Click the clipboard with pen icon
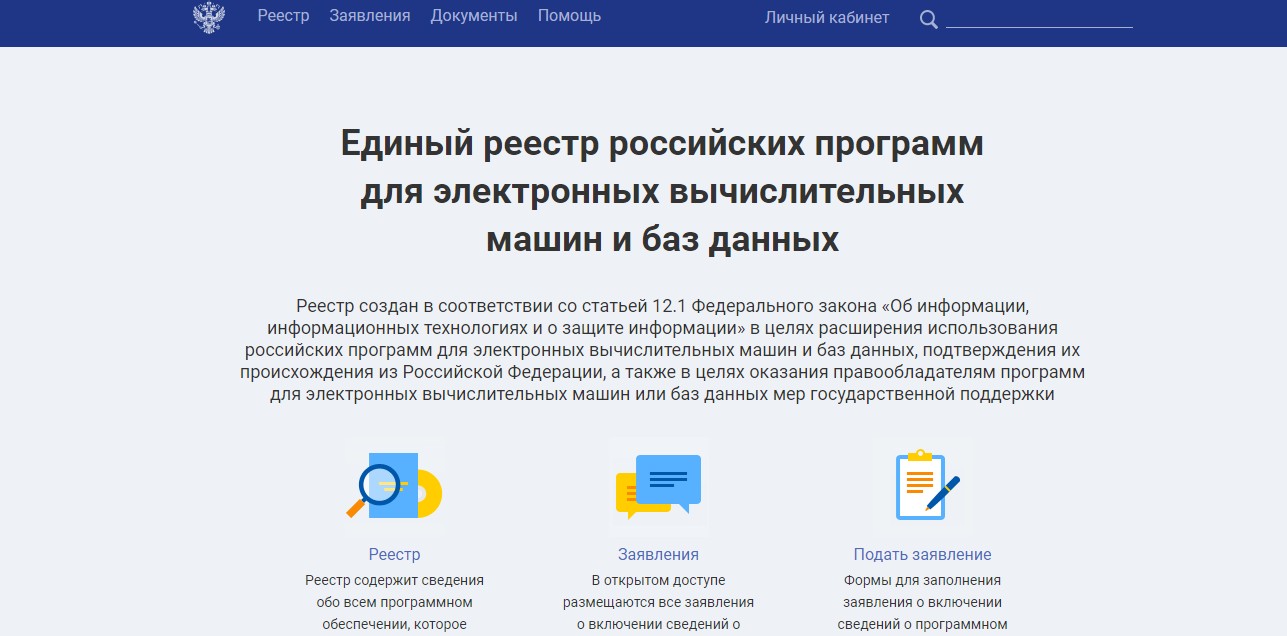This screenshot has height=636, width=1287. click(x=922, y=486)
